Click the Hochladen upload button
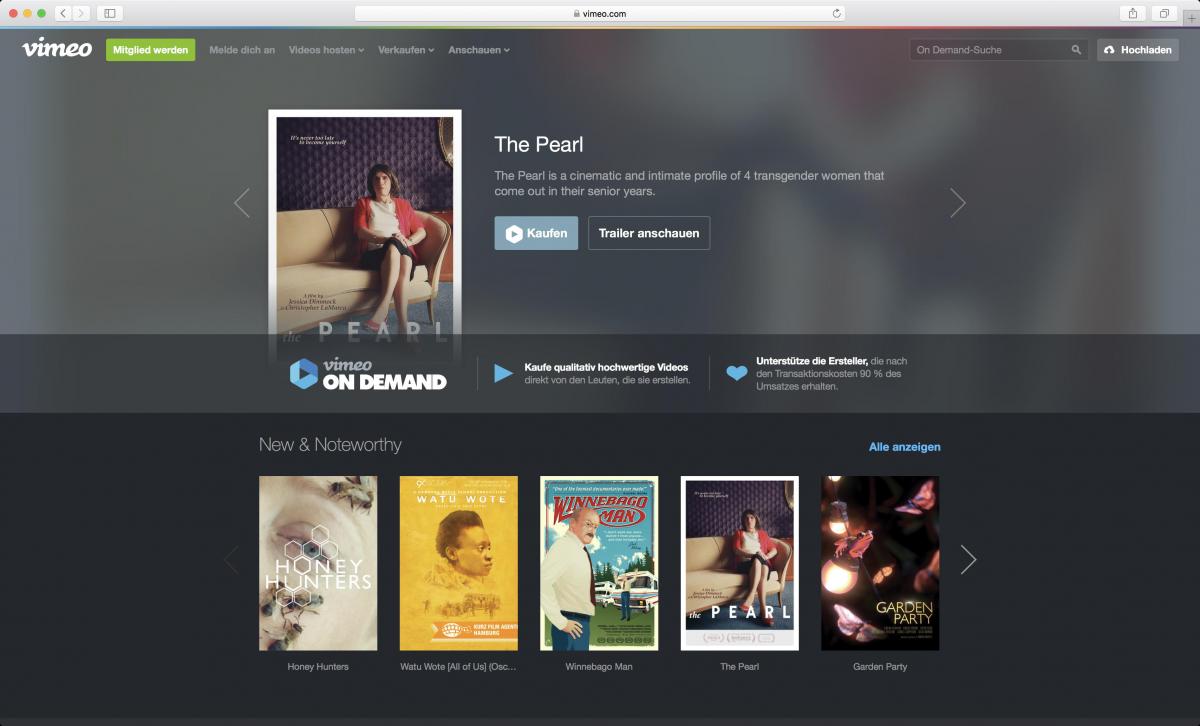 (x=1138, y=50)
